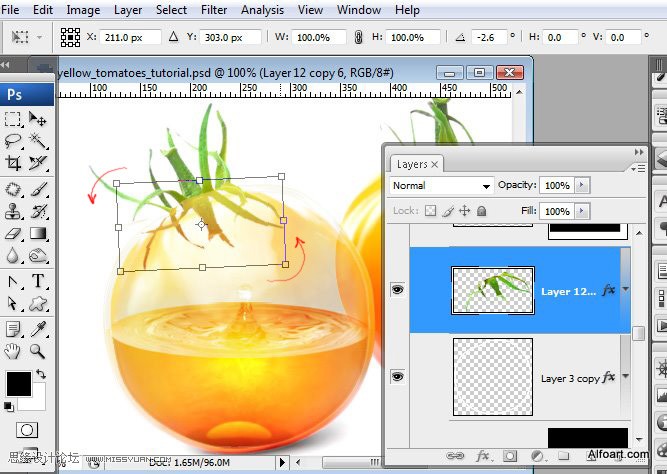The image size is (667, 474).
Task: Pick the Lasso tool
Action: (13, 141)
